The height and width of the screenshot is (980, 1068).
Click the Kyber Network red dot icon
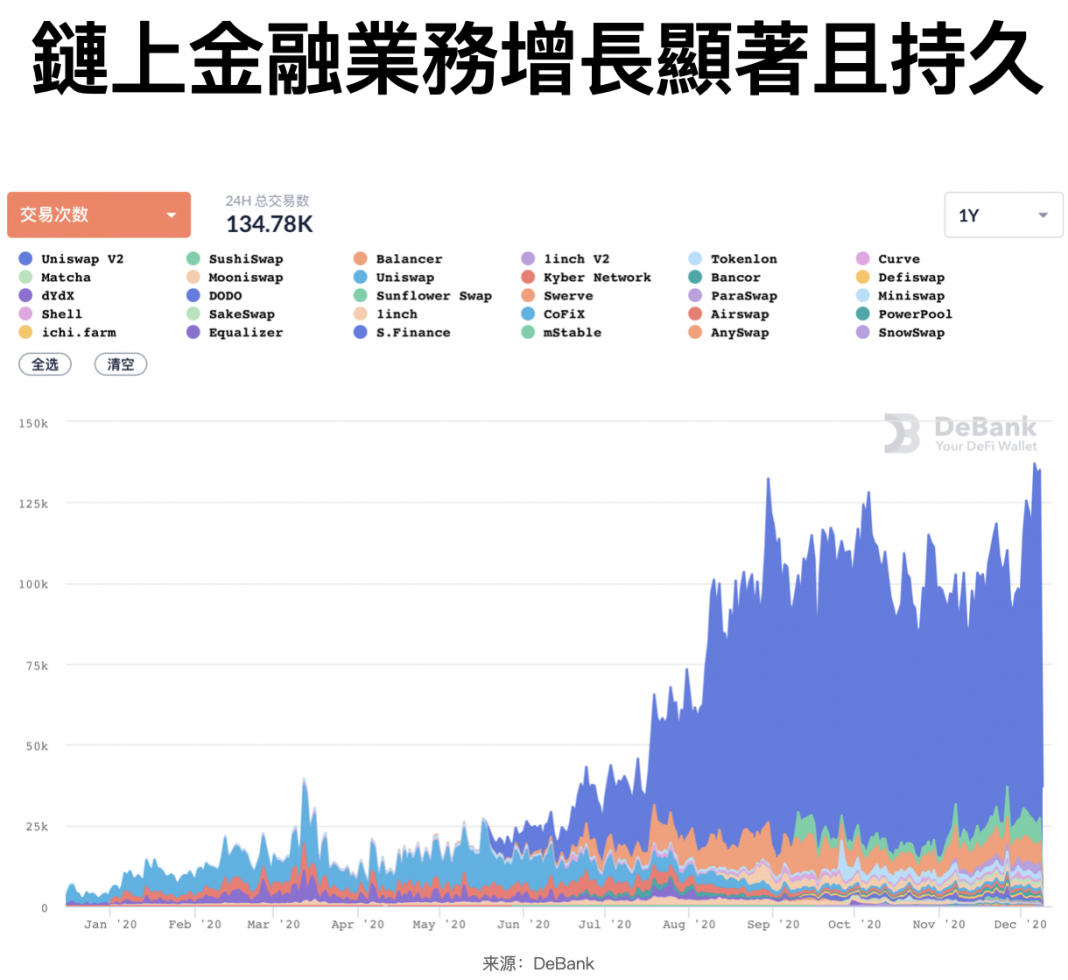point(527,277)
